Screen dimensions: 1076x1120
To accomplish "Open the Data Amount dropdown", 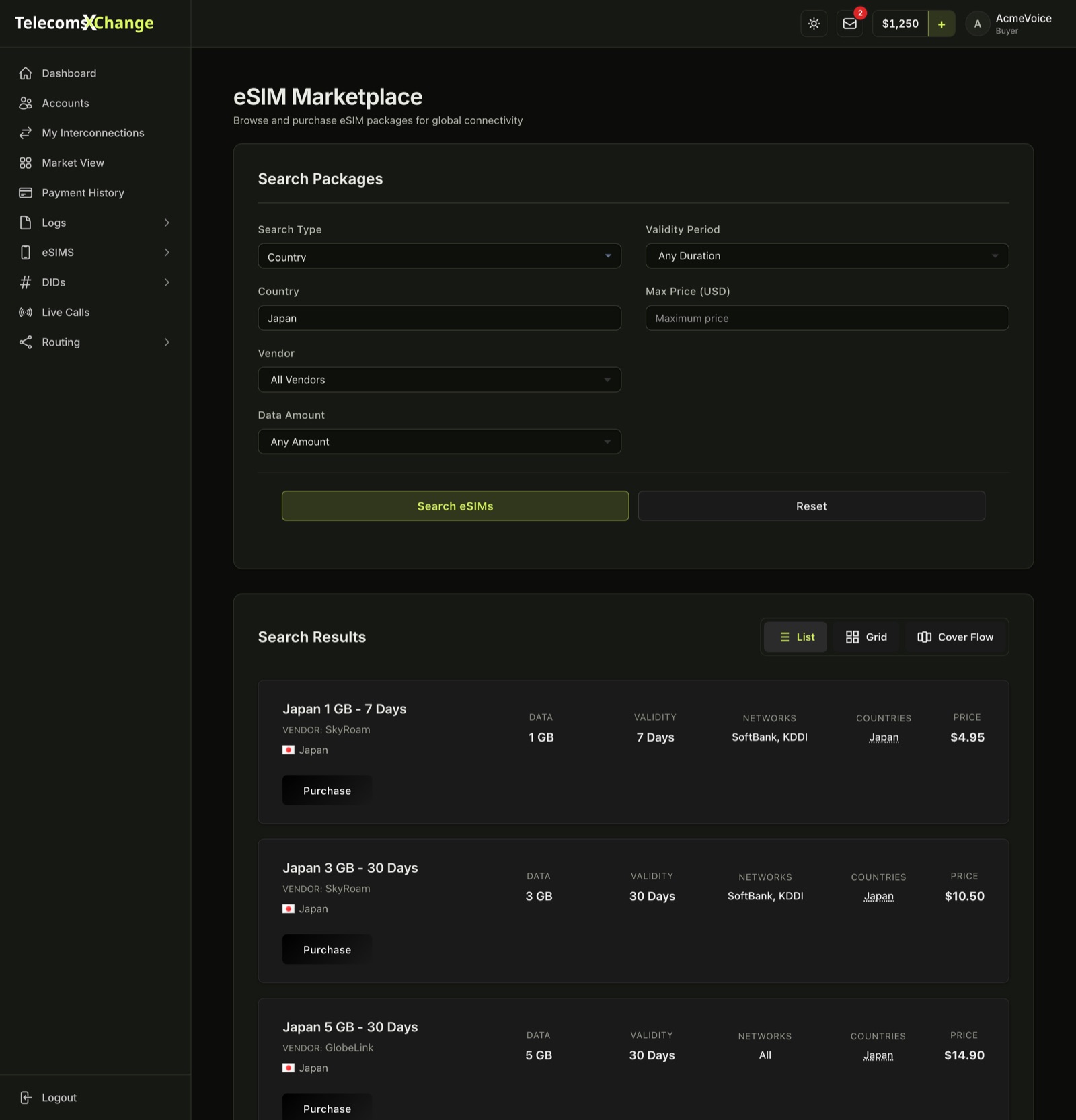I will pos(439,442).
